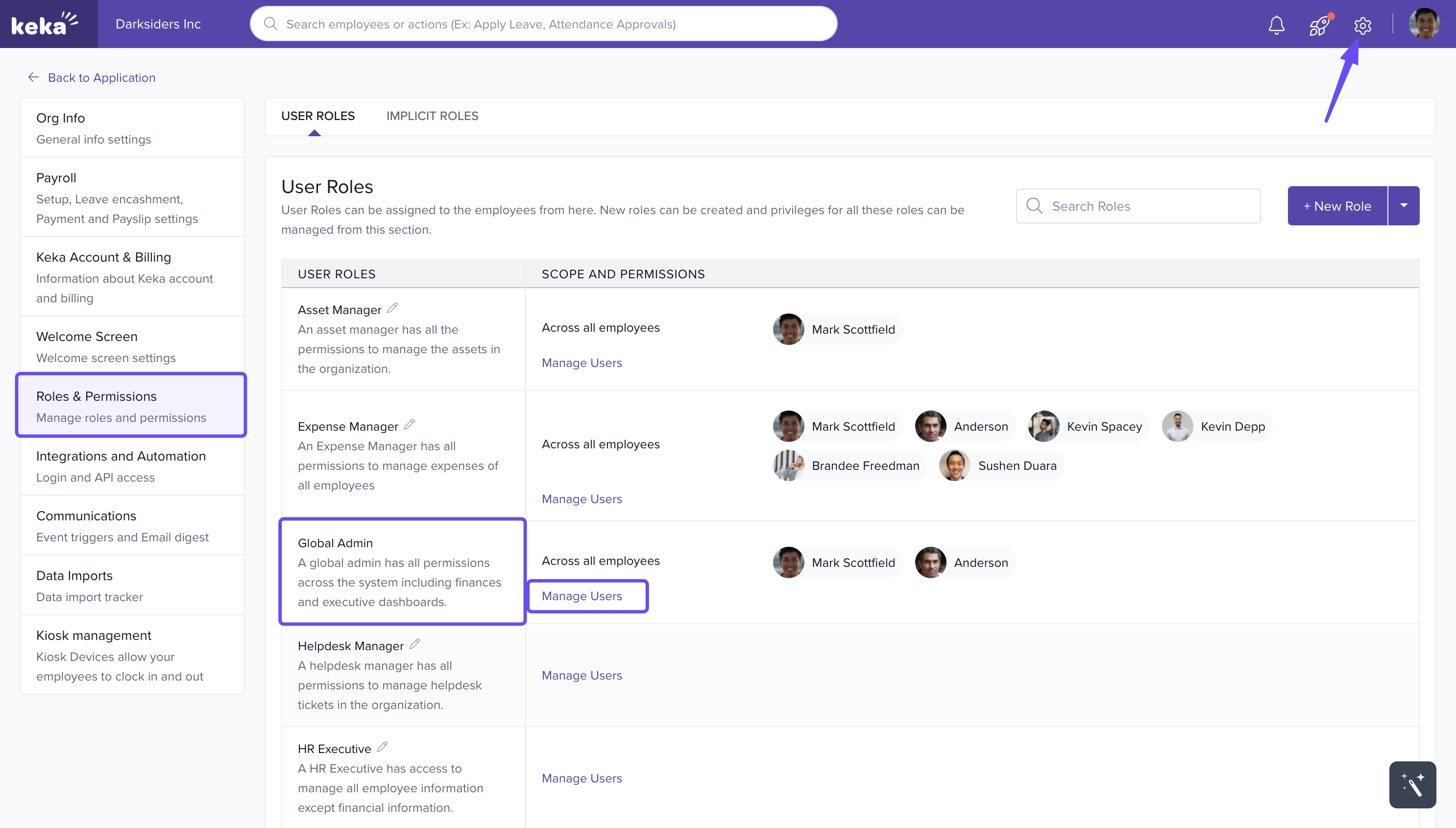
Task: Click the Keka logo
Action: click(45, 24)
